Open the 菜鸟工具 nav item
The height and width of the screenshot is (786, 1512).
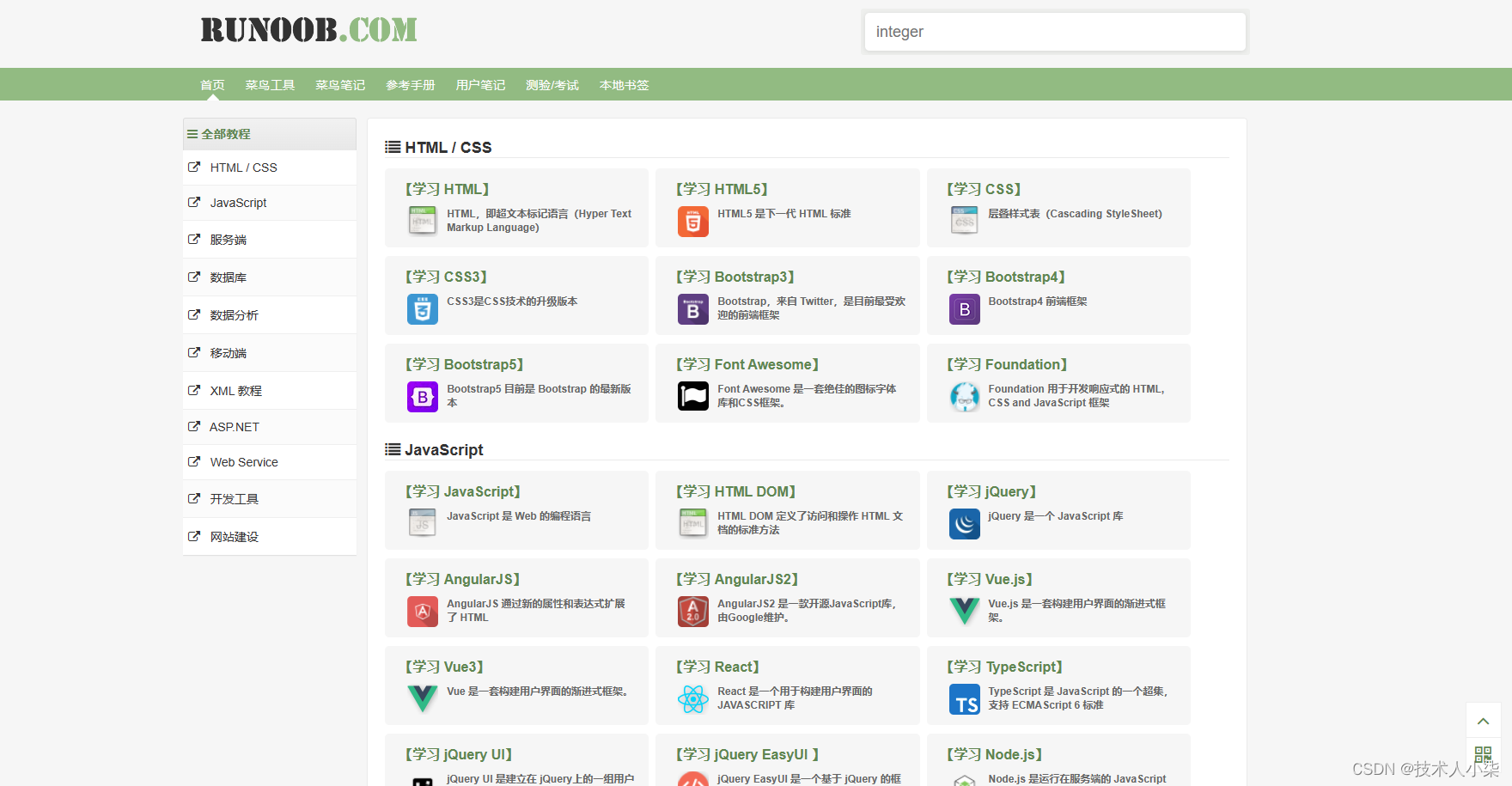click(270, 85)
